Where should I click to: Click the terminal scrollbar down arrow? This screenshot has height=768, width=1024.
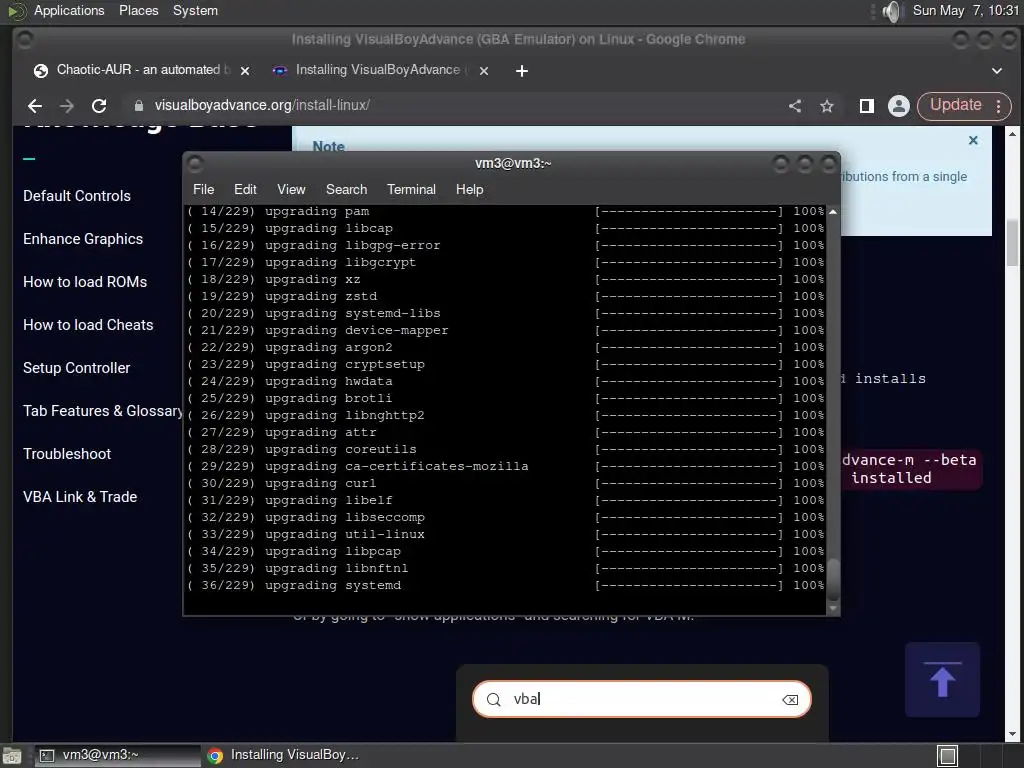pos(833,608)
